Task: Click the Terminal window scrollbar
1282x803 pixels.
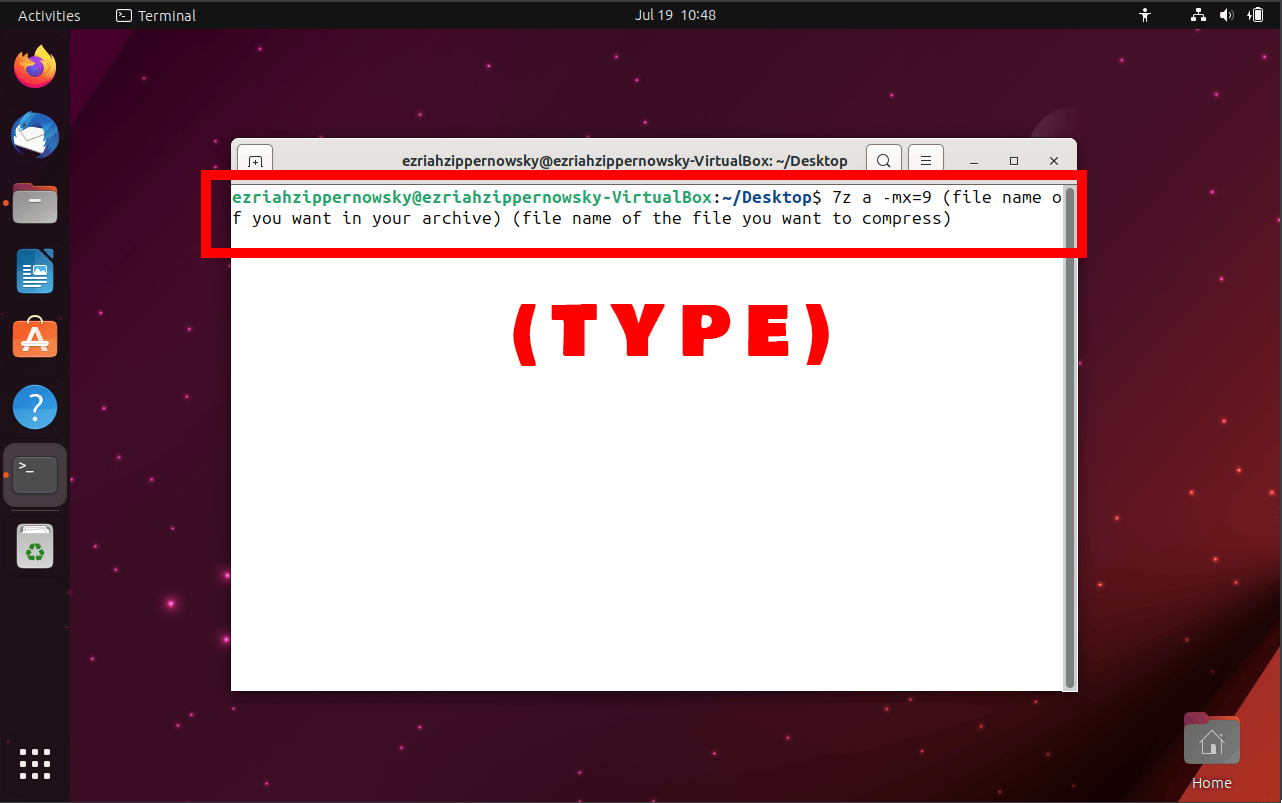Action: [x=1071, y=400]
